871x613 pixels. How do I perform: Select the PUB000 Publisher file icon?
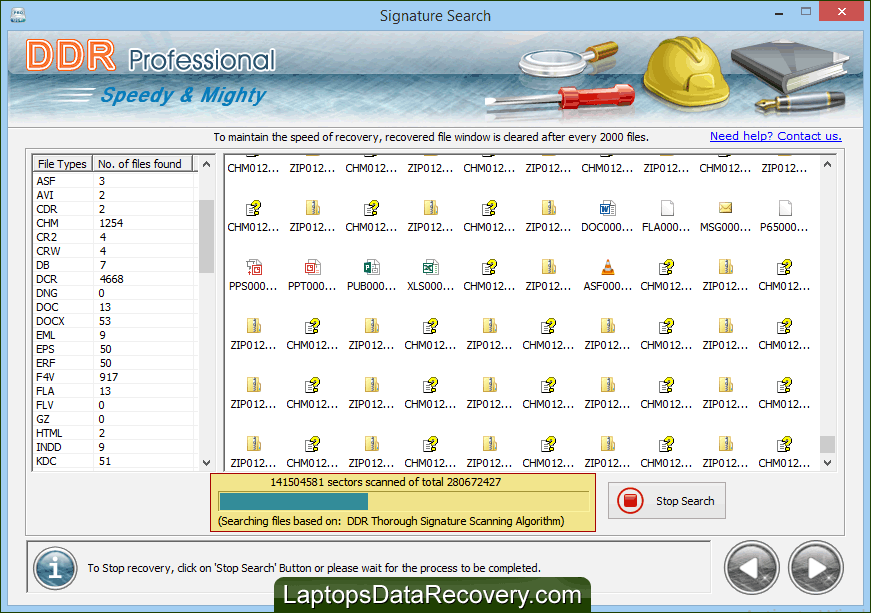[x=372, y=267]
